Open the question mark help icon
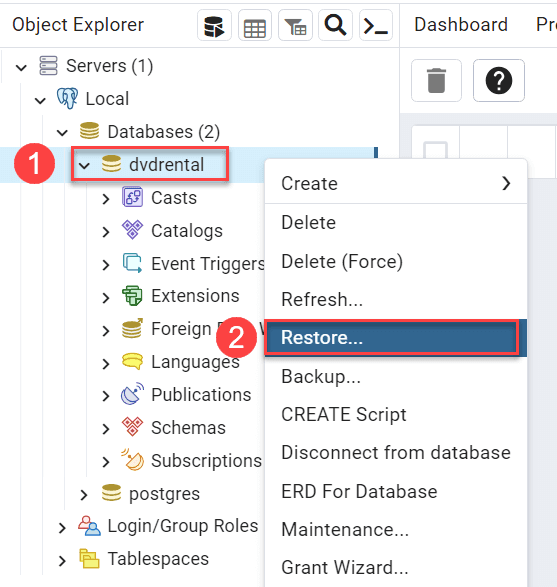The height and width of the screenshot is (587, 557). (x=499, y=80)
